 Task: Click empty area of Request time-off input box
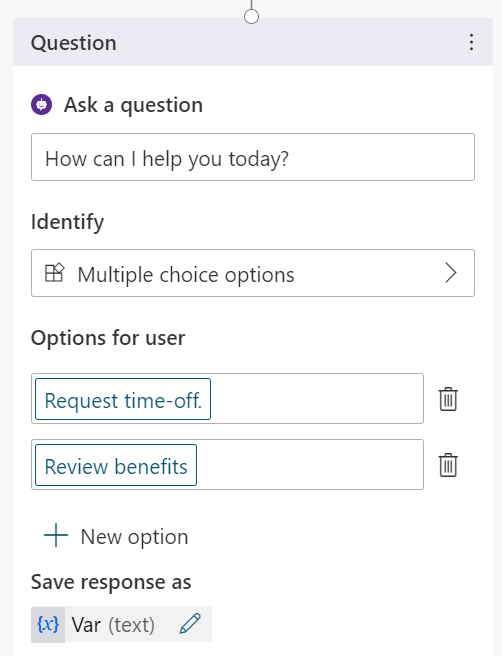tap(317, 399)
